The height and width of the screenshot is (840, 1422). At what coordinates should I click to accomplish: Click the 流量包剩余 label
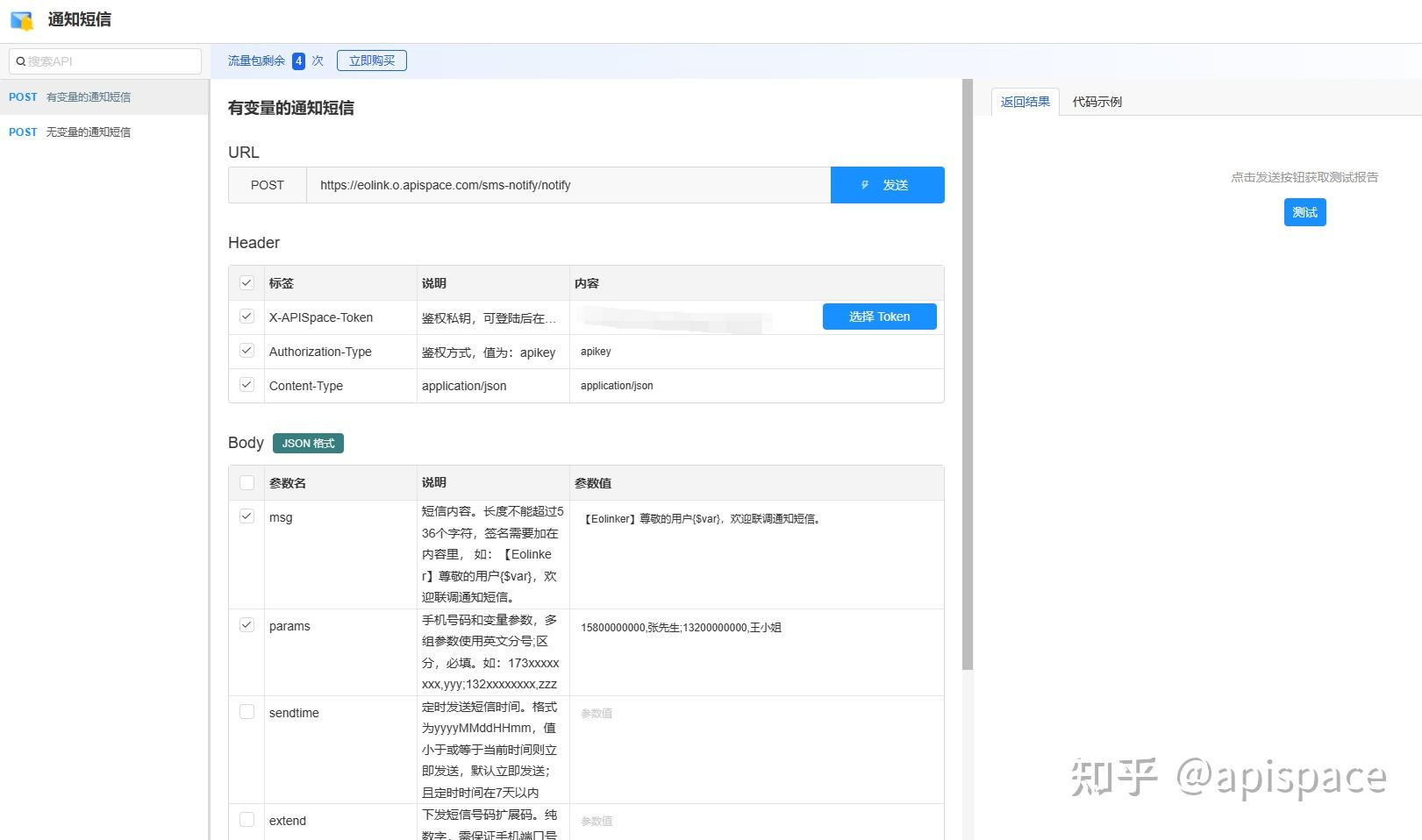pos(256,61)
